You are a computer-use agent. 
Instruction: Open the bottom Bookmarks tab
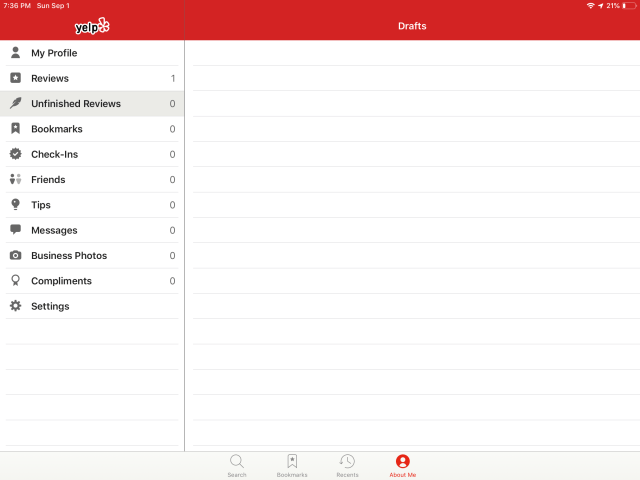(x=292, y=465)
